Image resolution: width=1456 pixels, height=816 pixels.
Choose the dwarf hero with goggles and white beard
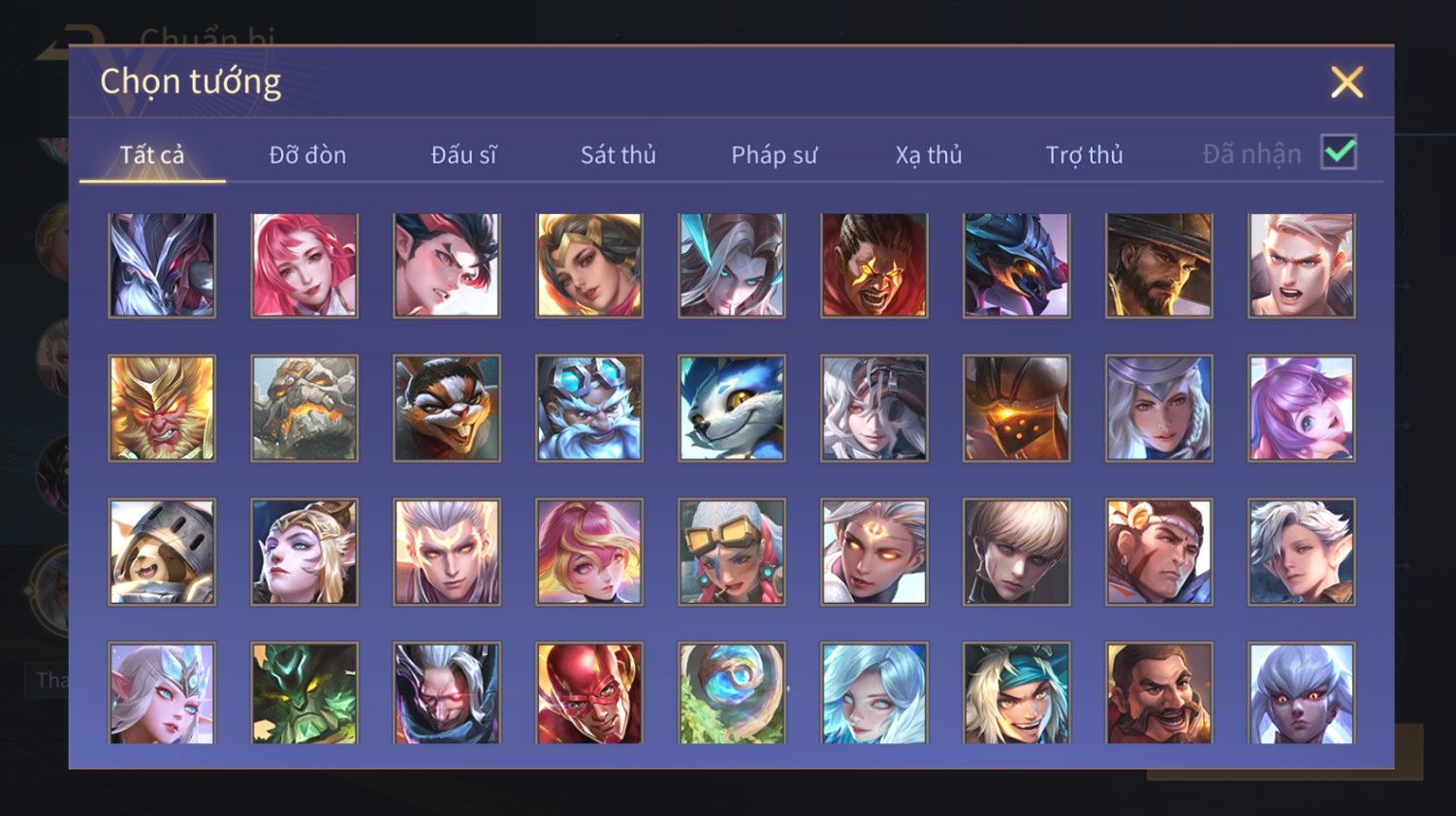589,408
